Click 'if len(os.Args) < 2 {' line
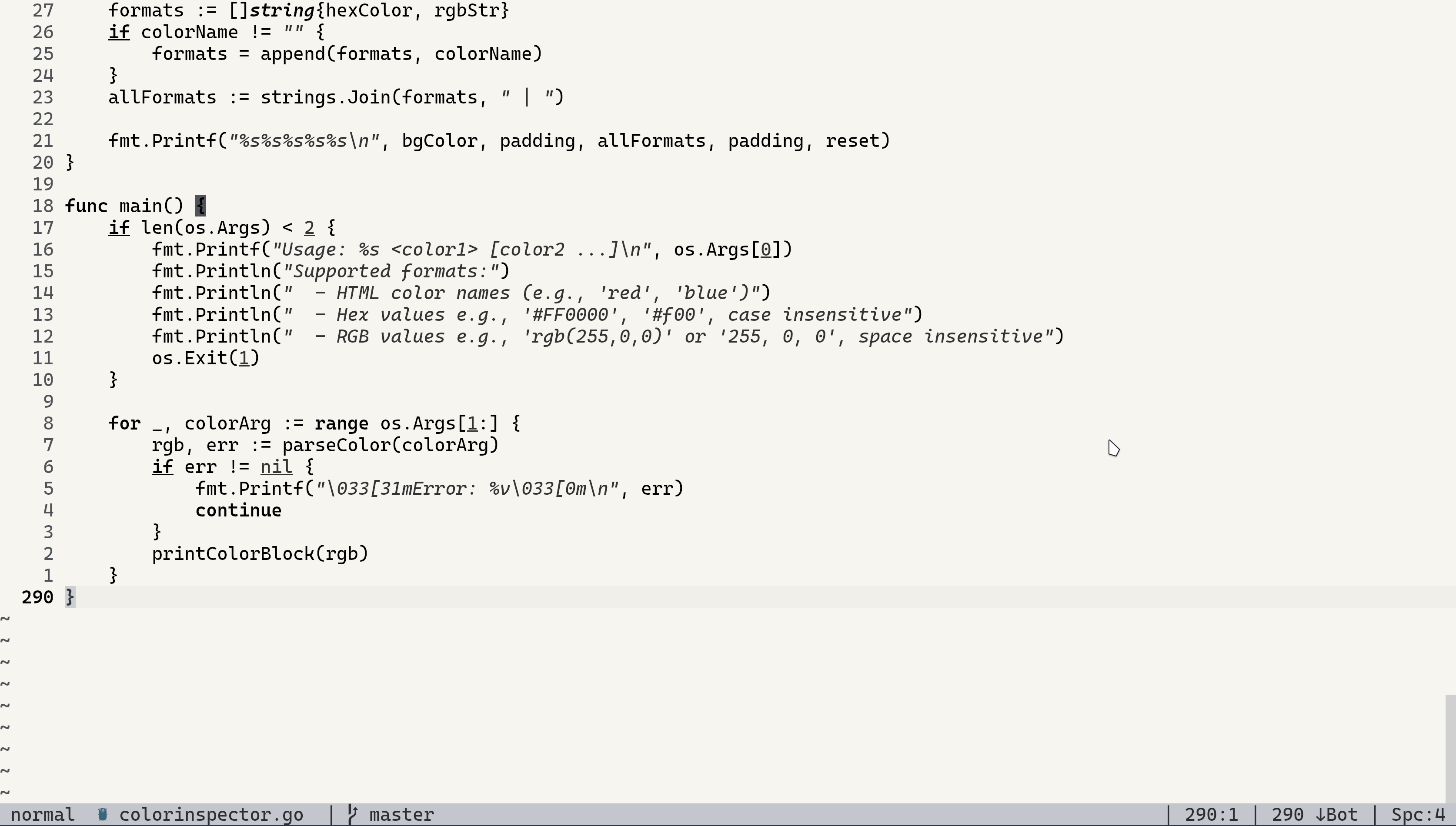 [222, 228]
